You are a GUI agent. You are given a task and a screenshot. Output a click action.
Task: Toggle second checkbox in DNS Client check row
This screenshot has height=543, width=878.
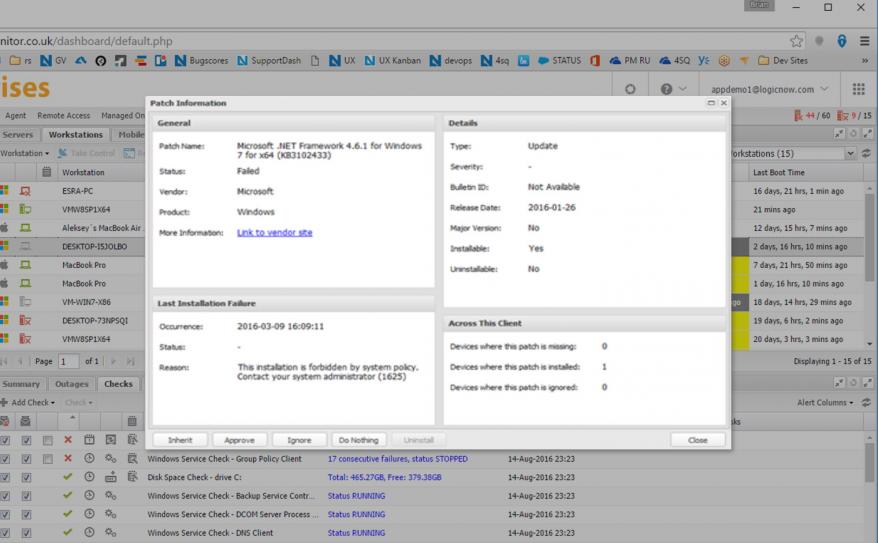(x=26, y=533)
